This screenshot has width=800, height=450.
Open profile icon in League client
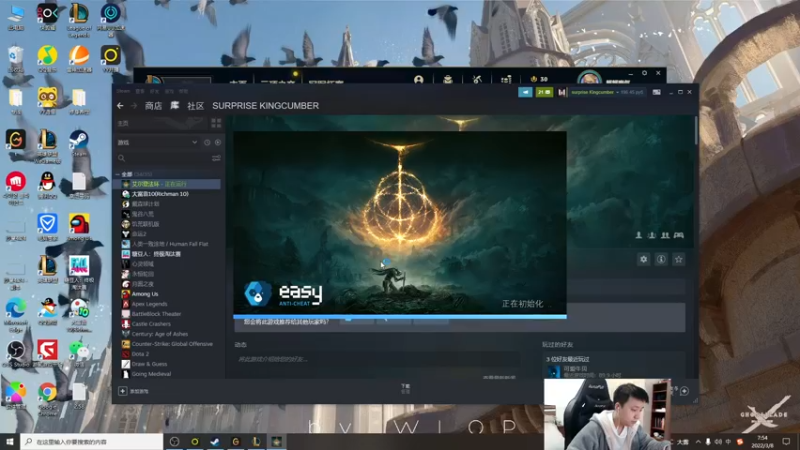[x=419, y=80]
